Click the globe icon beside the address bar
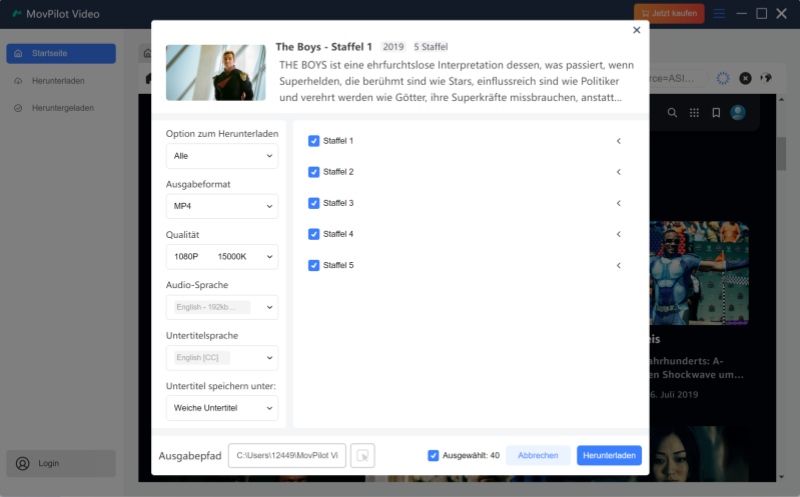800x497 pixels. pyautogui.click(x=766, y=78)
